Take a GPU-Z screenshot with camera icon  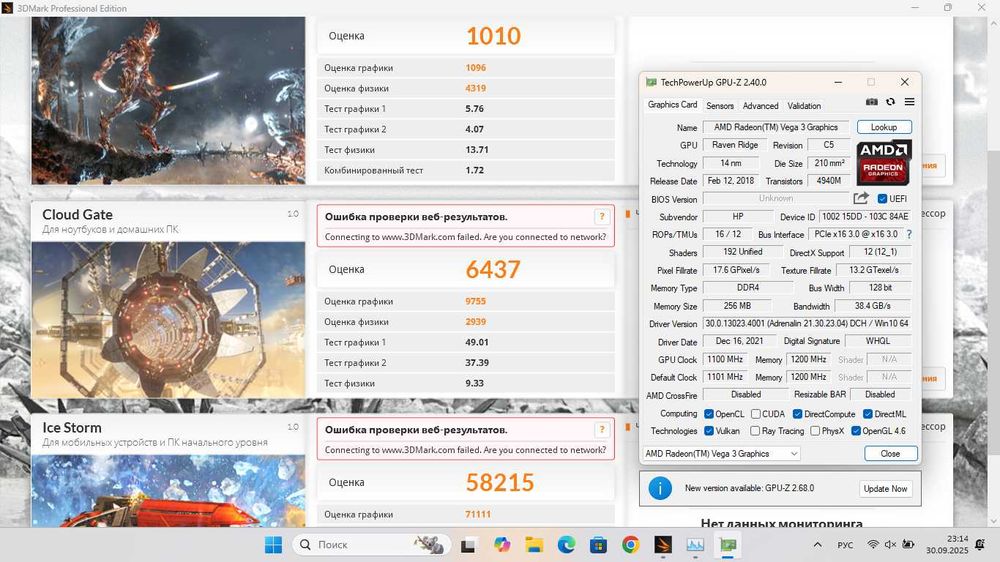coord(871,102)
